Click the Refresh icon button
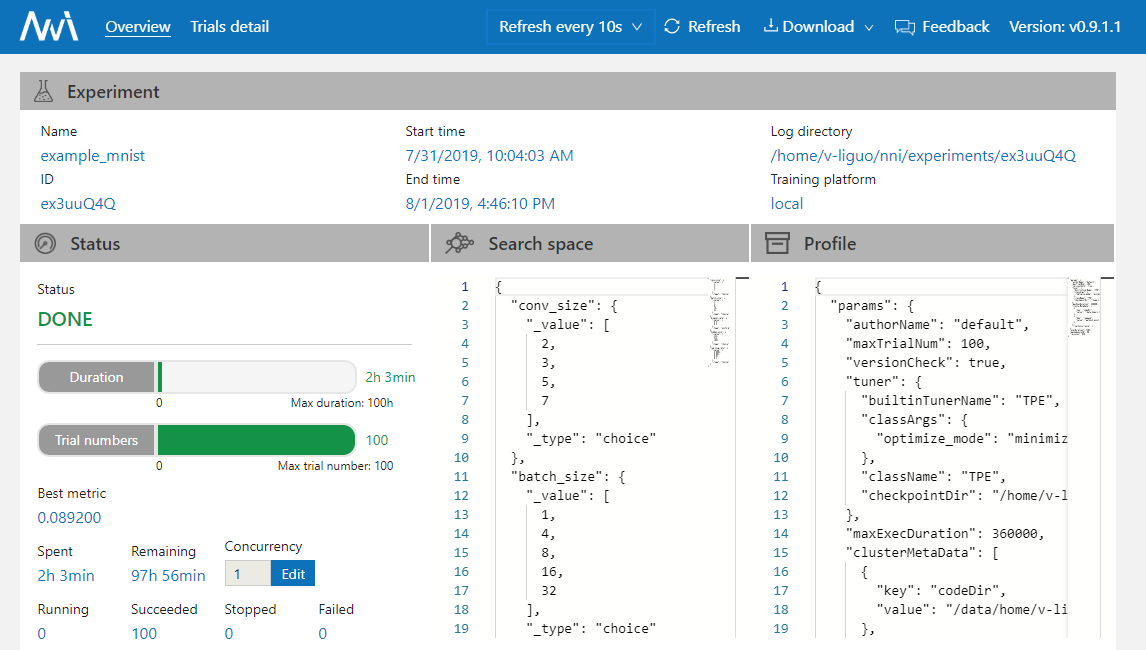The width and height of the screenshot is (1146, 650). (x=672, y=27)
